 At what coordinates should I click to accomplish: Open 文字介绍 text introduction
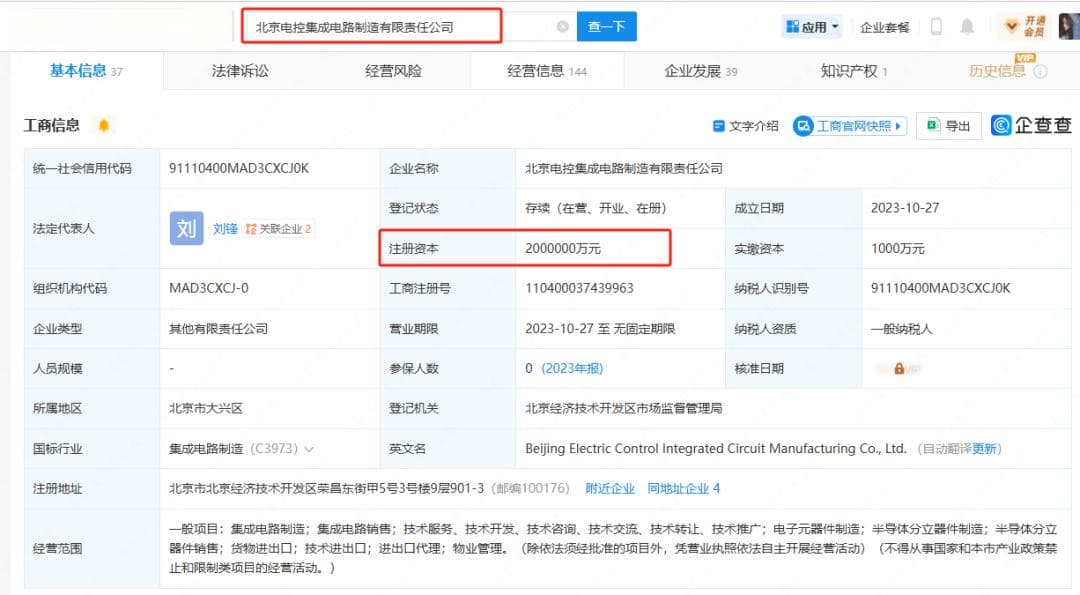(x=745, y=126)
